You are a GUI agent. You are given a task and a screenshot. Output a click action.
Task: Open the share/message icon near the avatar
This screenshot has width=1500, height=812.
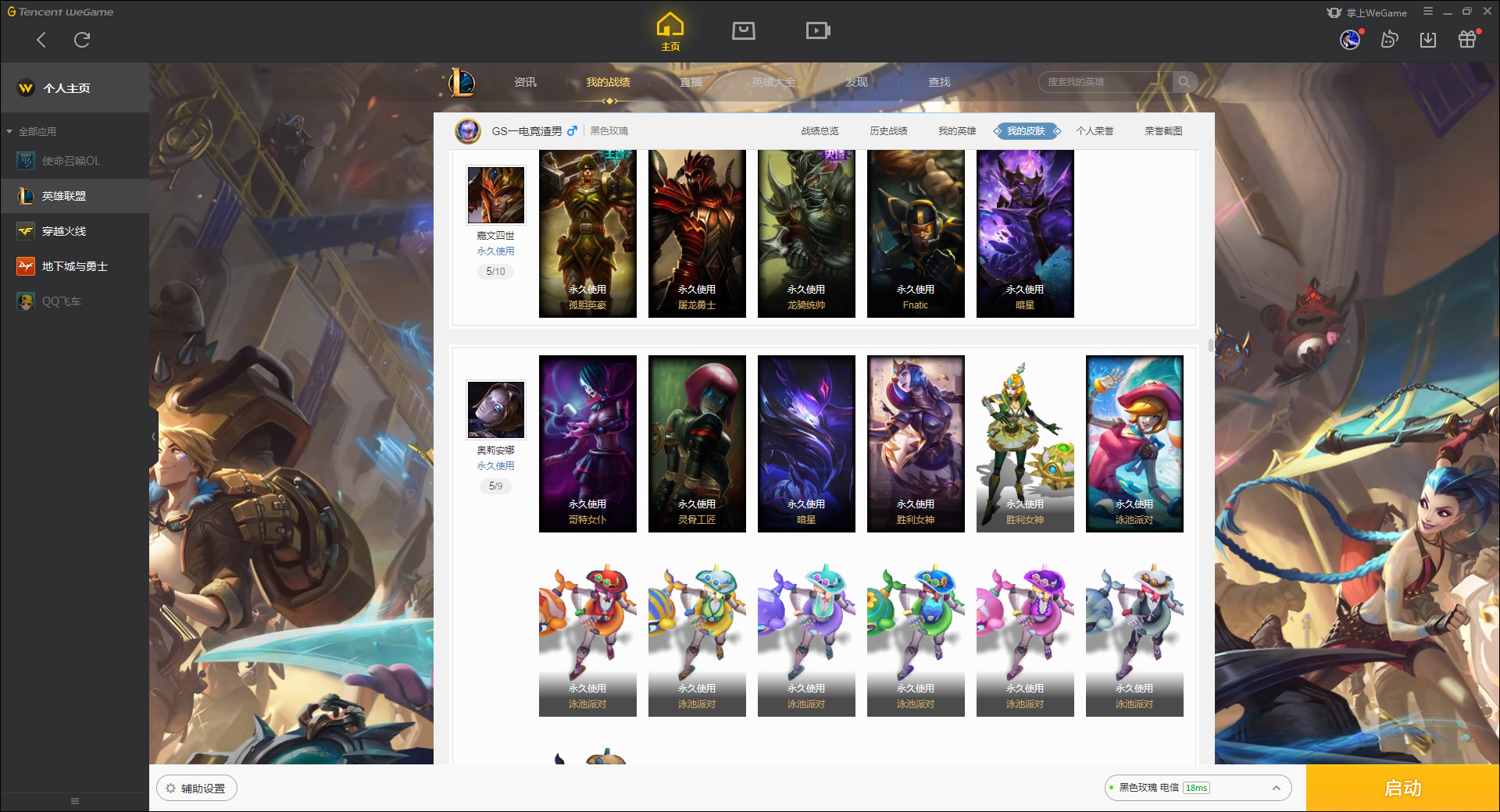[1389, 39]
